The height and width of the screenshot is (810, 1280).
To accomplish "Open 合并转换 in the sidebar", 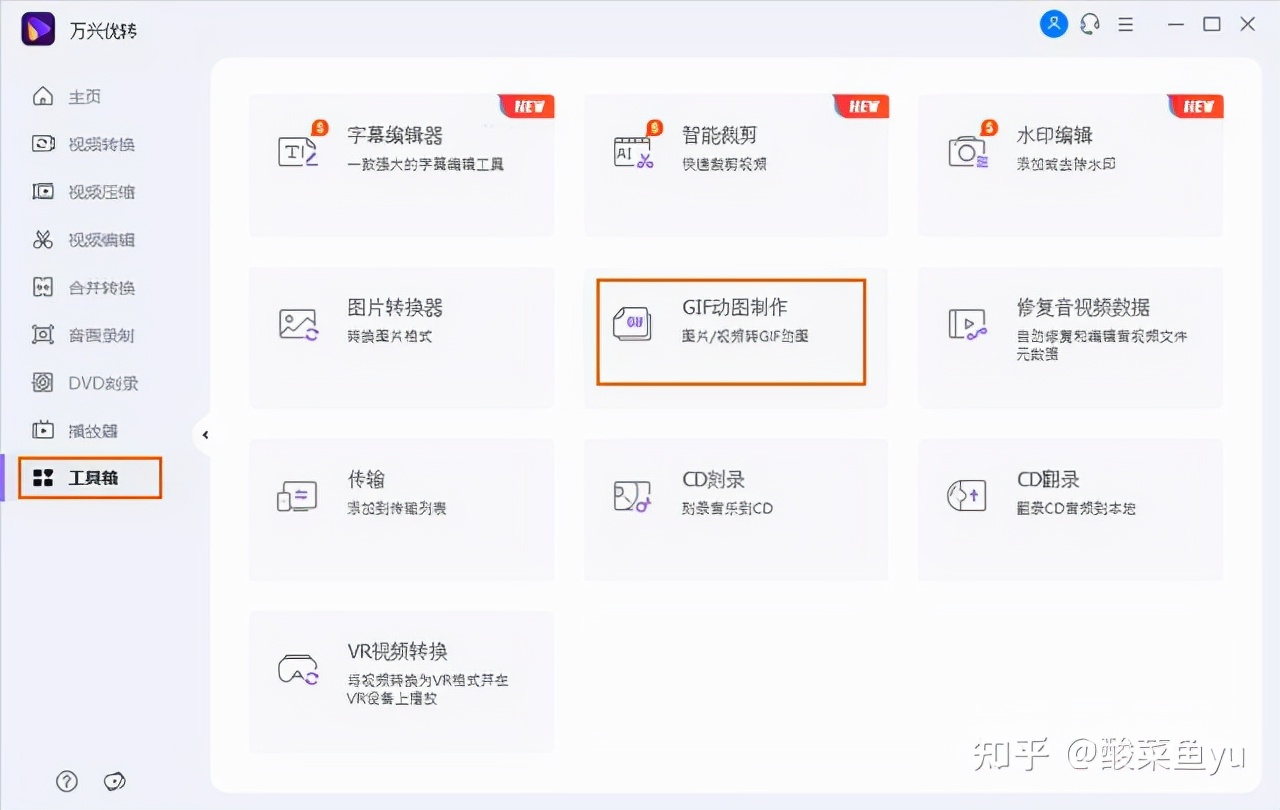I will [x=101, y=288].
